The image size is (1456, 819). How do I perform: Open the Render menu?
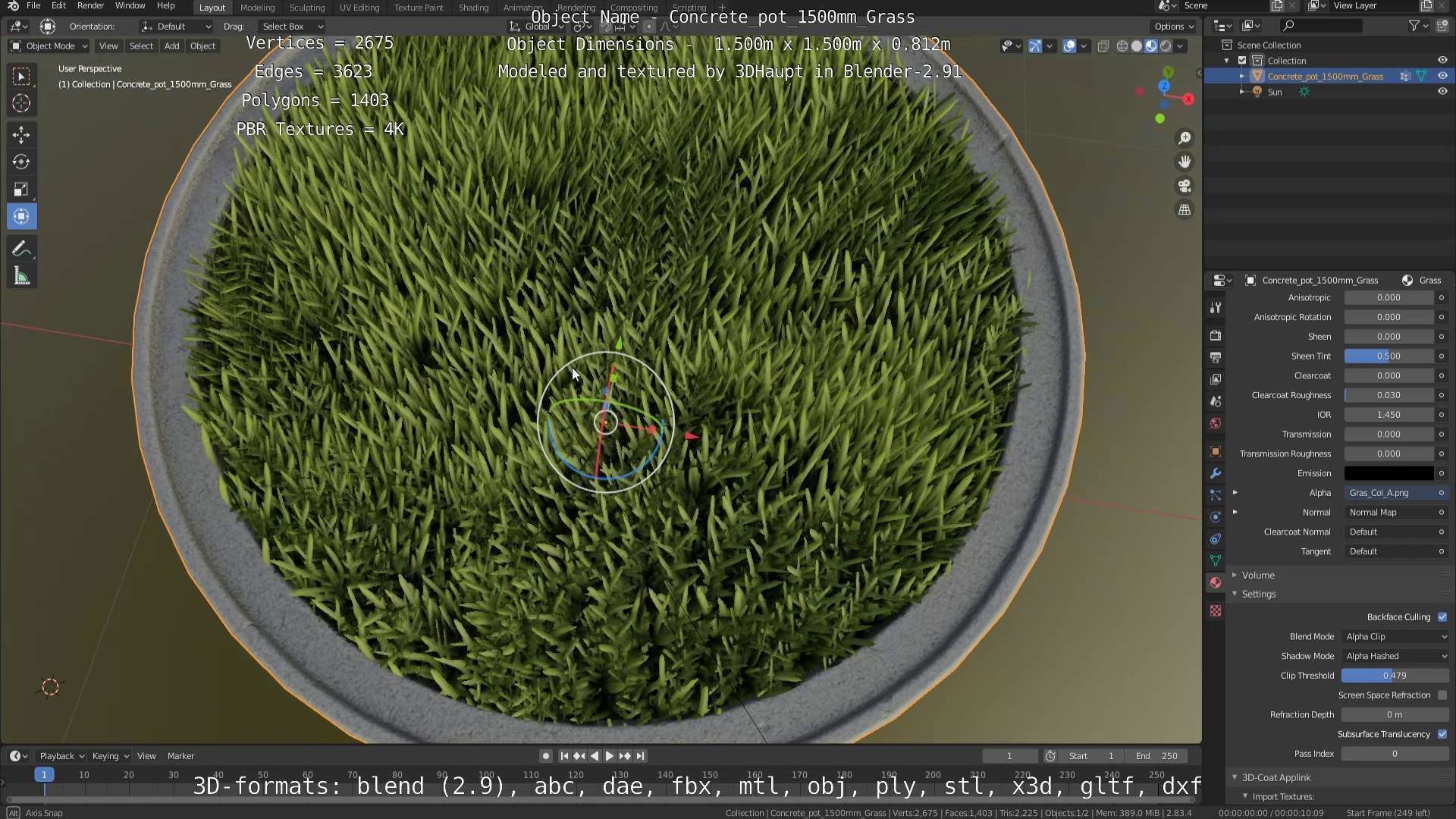tap(90, 6)
